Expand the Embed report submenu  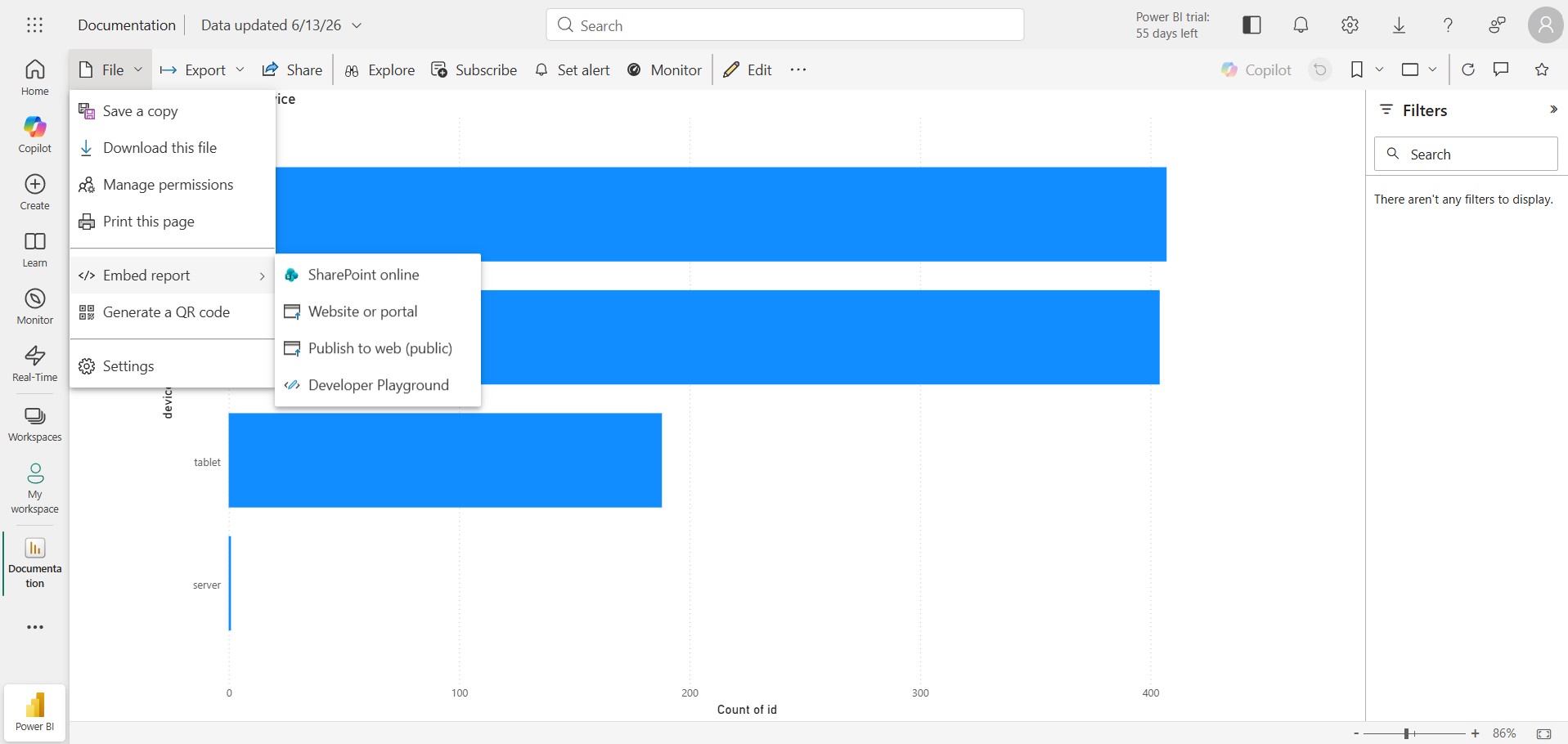click(x=172, y=276)
